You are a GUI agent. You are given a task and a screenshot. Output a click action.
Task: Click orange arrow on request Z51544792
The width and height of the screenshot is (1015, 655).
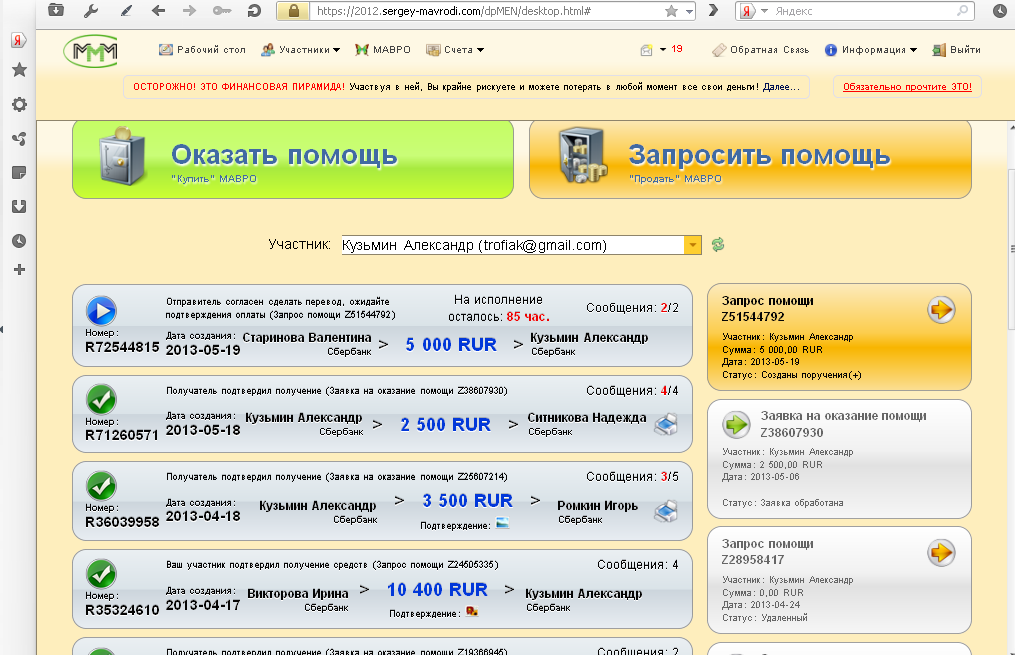[x=941, y=309]
